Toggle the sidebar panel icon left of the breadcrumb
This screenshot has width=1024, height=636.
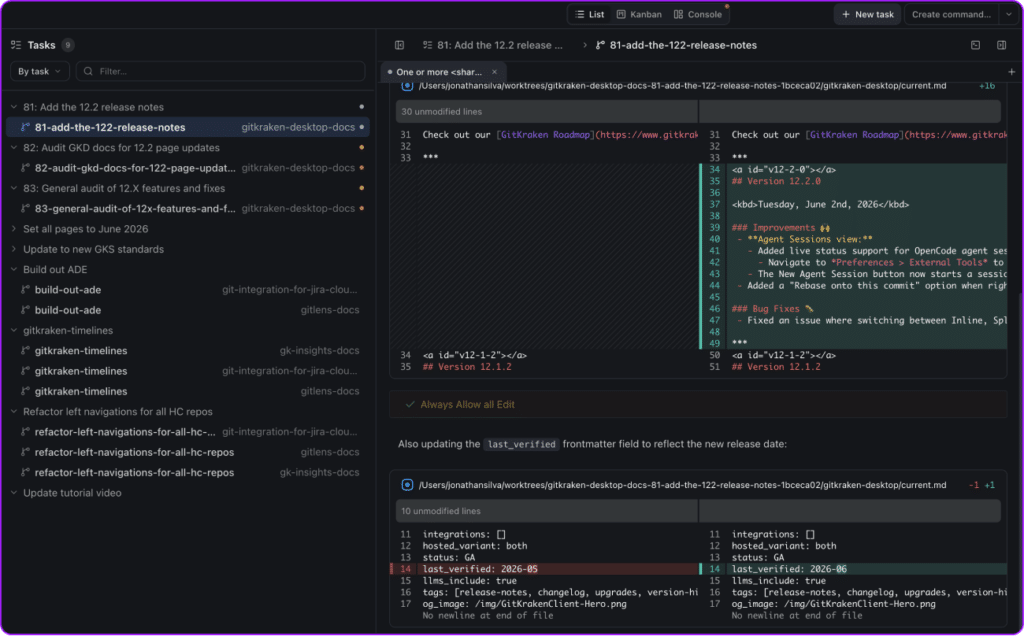400,45
